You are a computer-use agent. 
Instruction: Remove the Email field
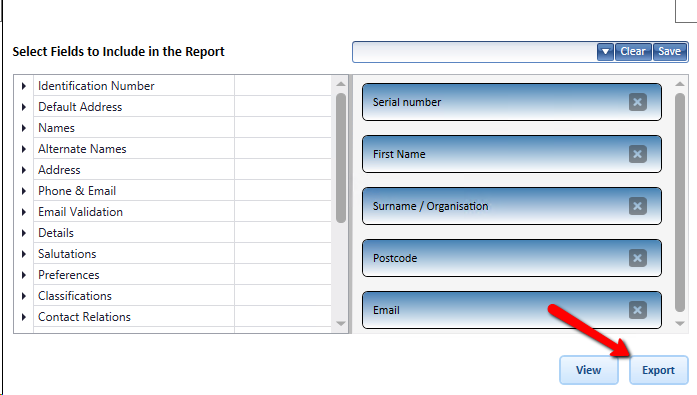tap(637, 310)
